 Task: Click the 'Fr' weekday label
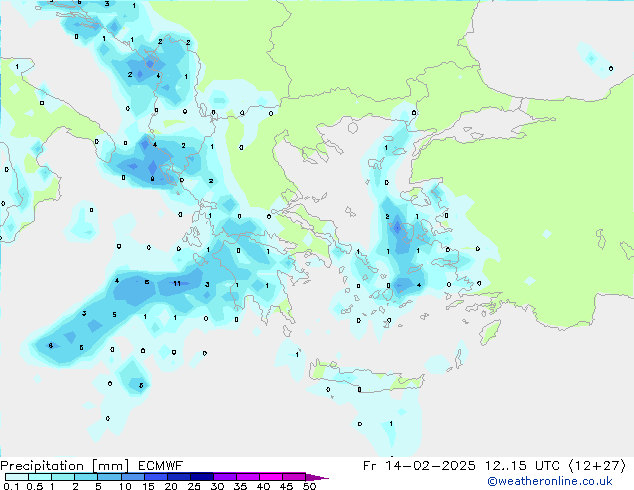tap(369, 466)
